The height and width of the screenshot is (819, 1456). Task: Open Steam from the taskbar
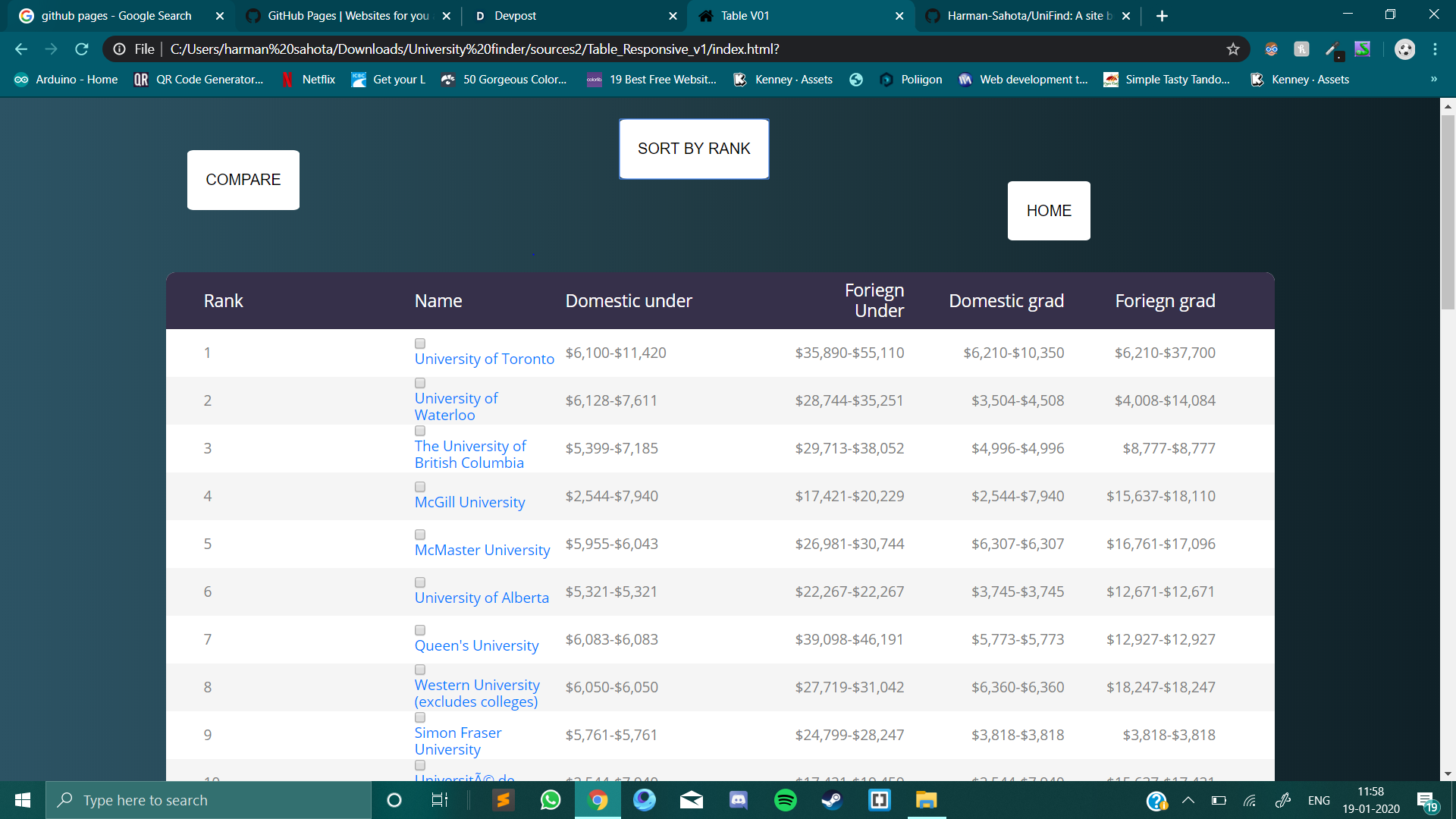tap(832, 800)
